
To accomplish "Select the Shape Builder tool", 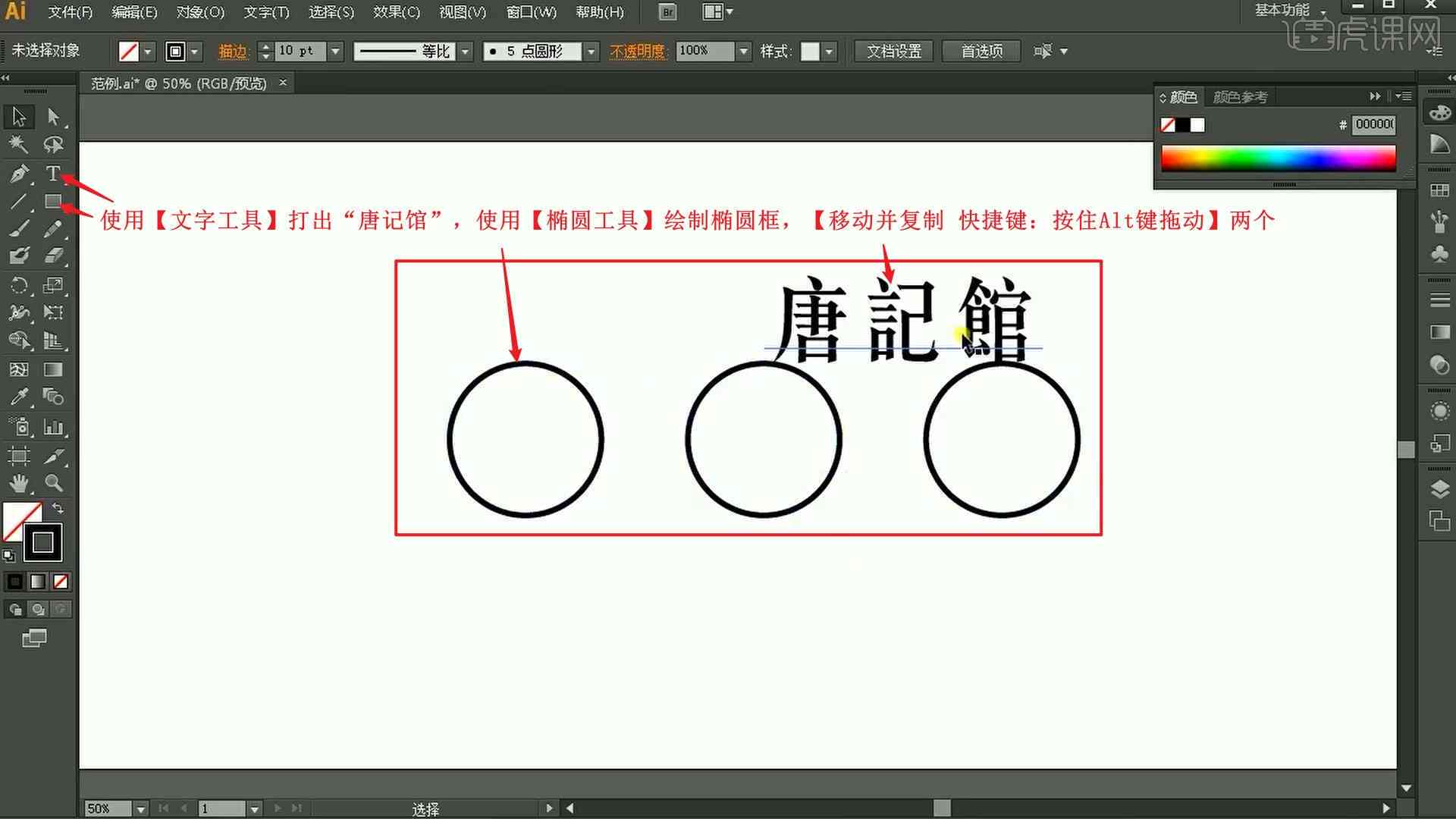I will [x=19, y=340].
